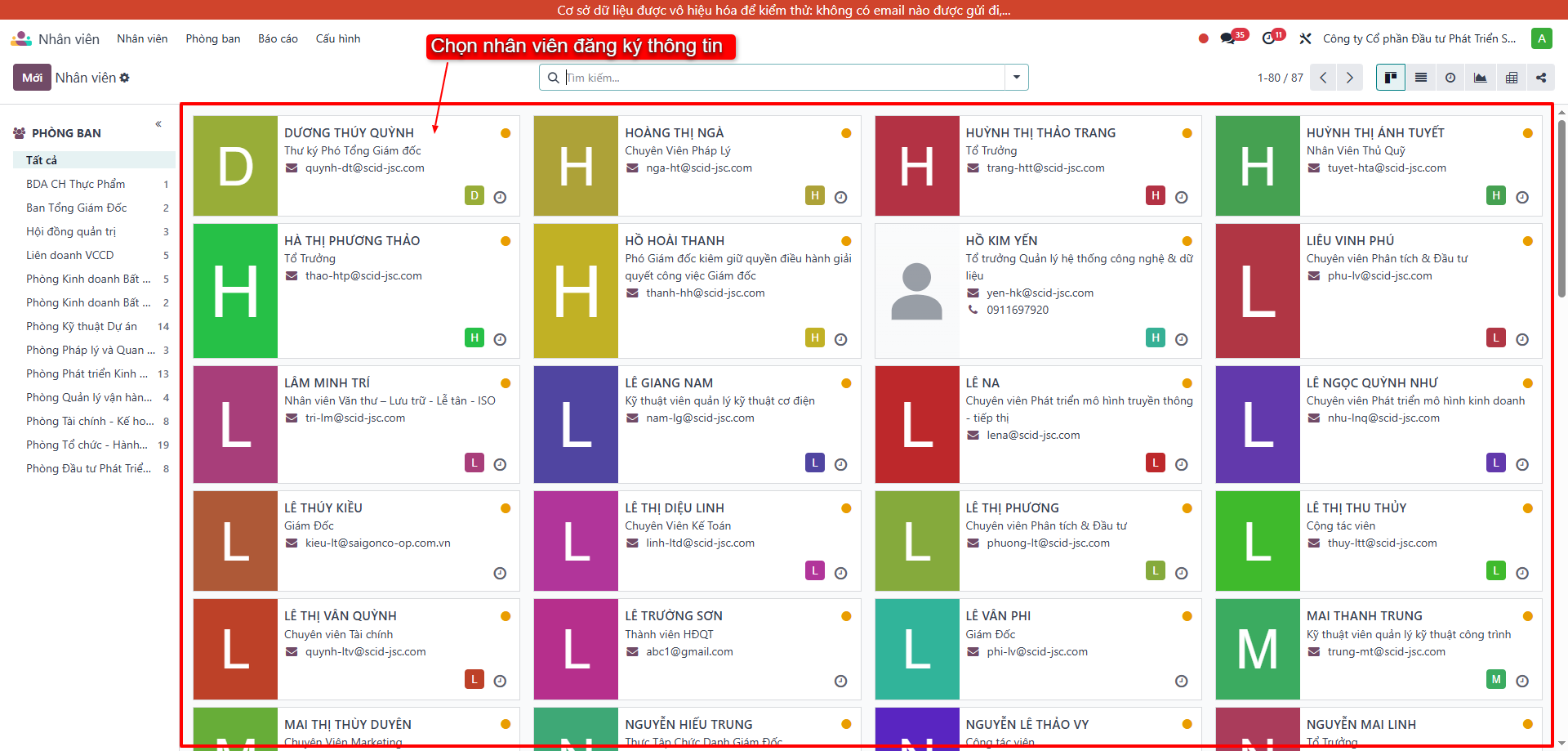The height and width of the screenshot is (751, 1568).
Task: Open Cấu hình menu
Action: coord(338,38)
